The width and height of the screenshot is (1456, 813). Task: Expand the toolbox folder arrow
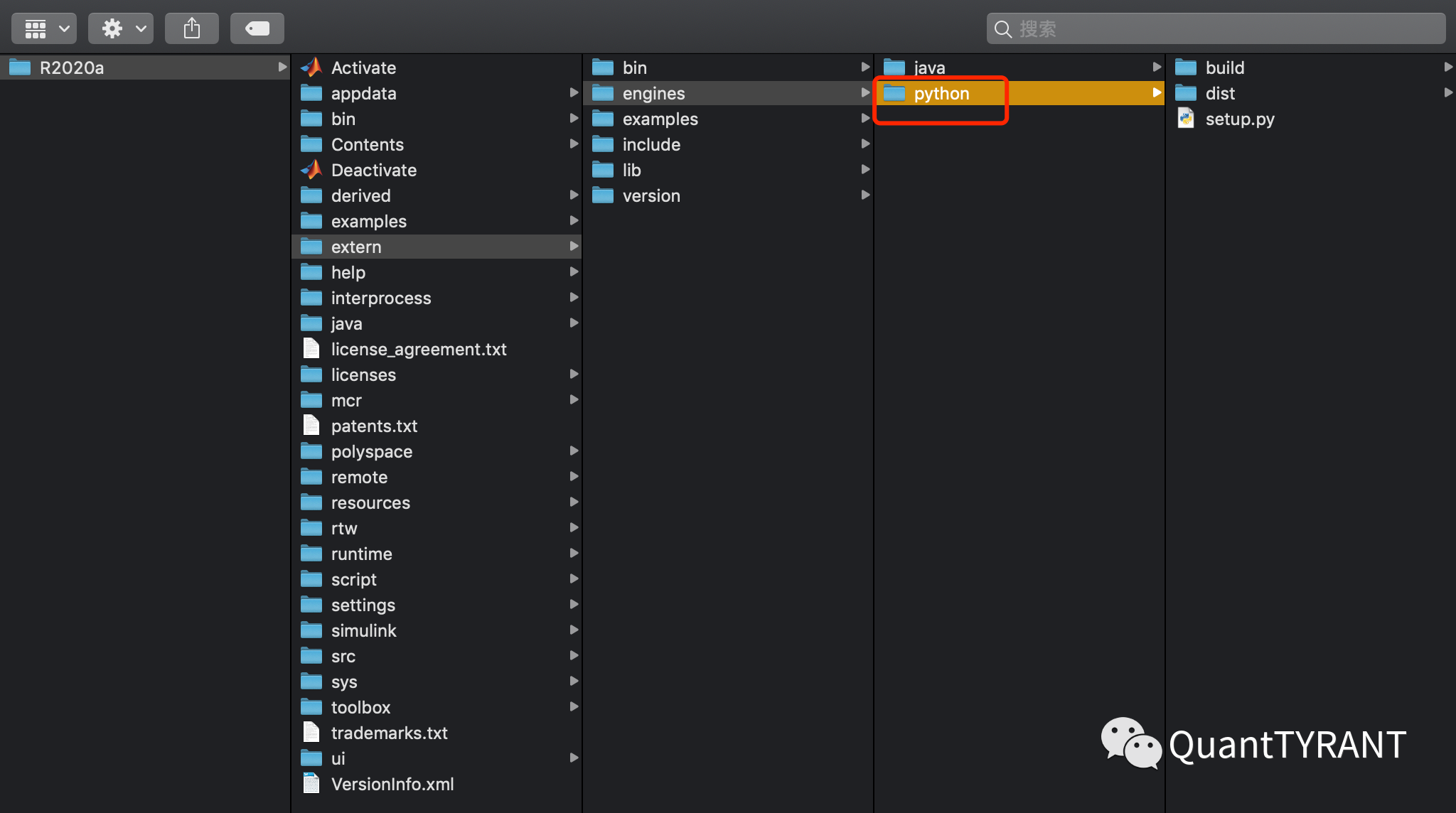[x=574, y=706]
